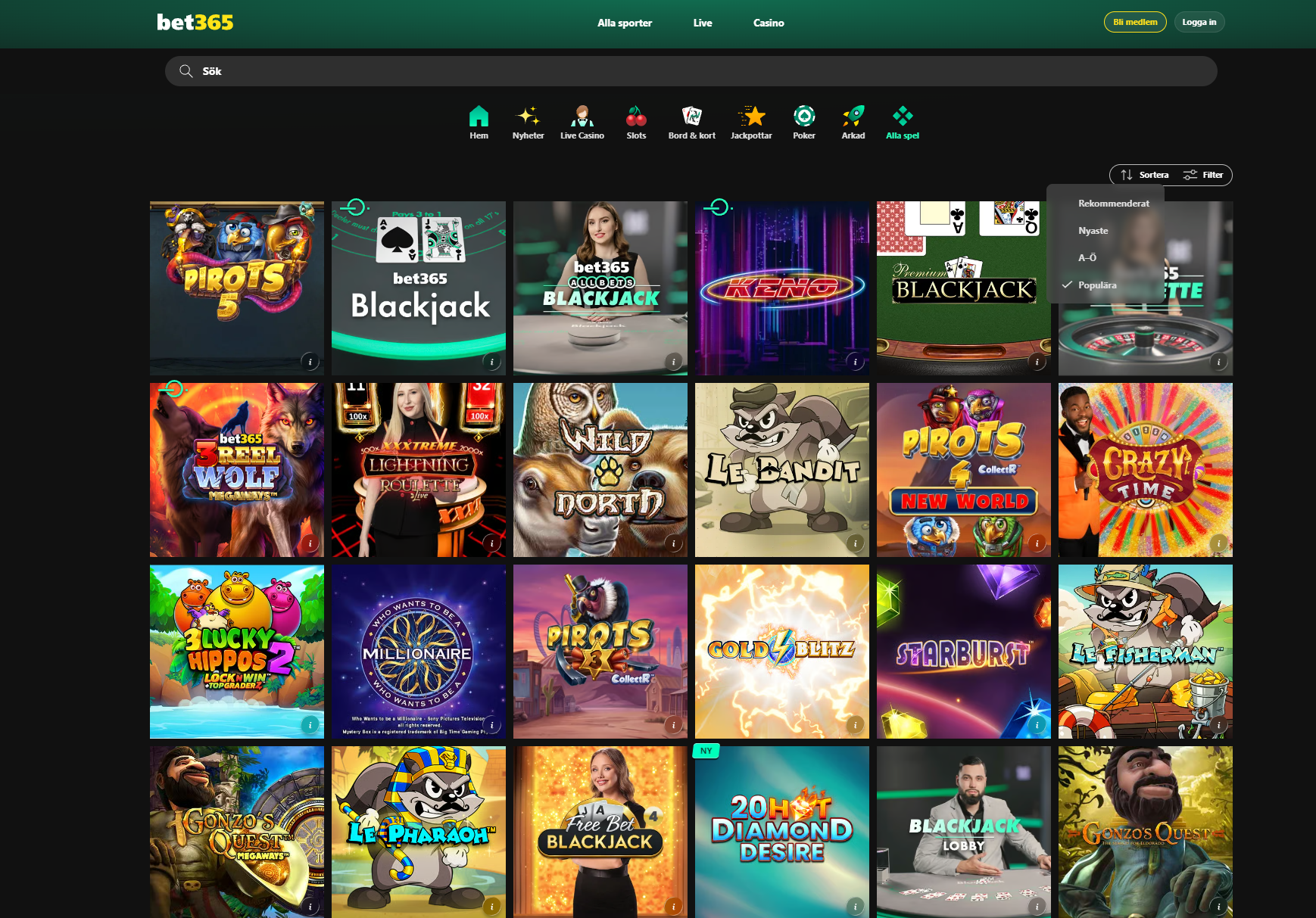Show info for Starburst game
This screenshot has width=1316, height=918.
tap(1037, 725)
